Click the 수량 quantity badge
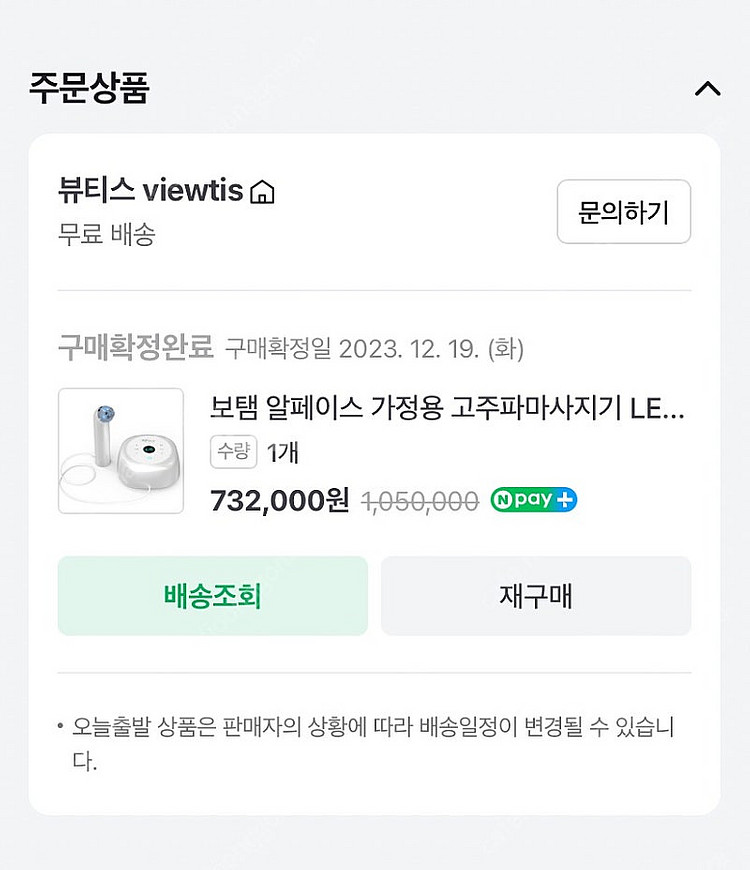The height and width of the screenshot is (870, 750). click(x=233, y=452)
